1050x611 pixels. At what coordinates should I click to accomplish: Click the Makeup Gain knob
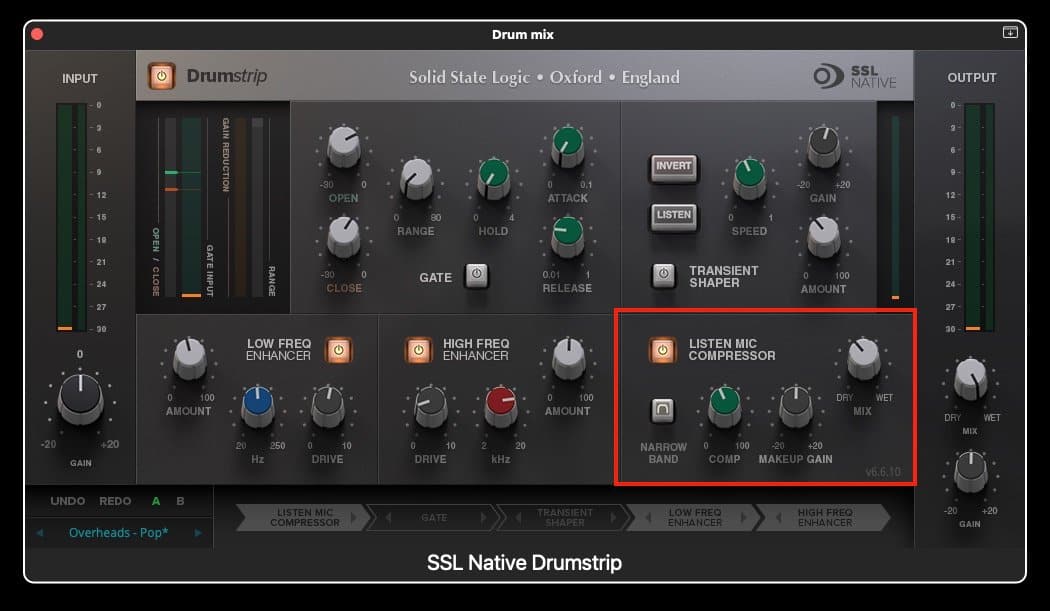pos(796,407)
